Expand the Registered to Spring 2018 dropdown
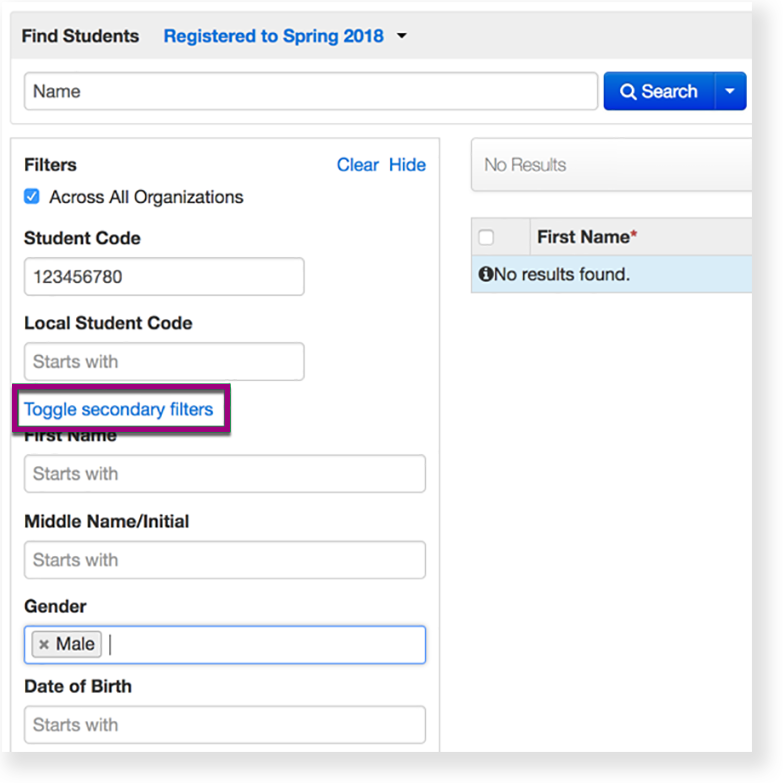 [401, 36]
